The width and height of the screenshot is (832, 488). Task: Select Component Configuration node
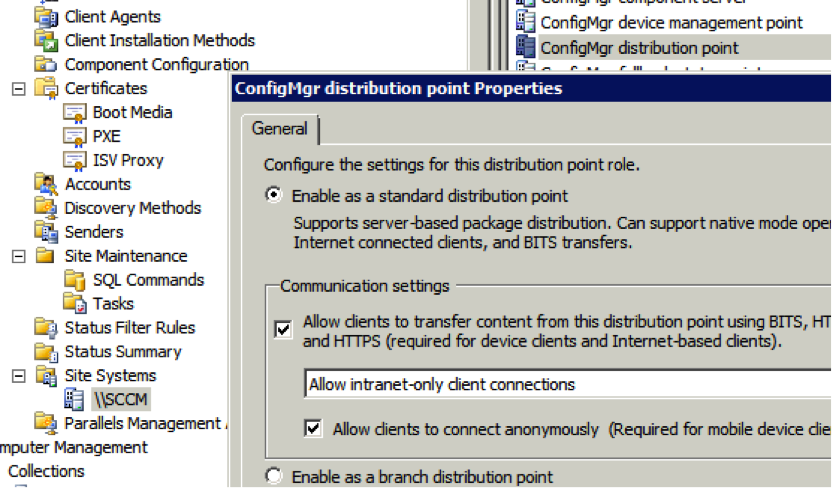pyautogui.click(x=157, y=64)
